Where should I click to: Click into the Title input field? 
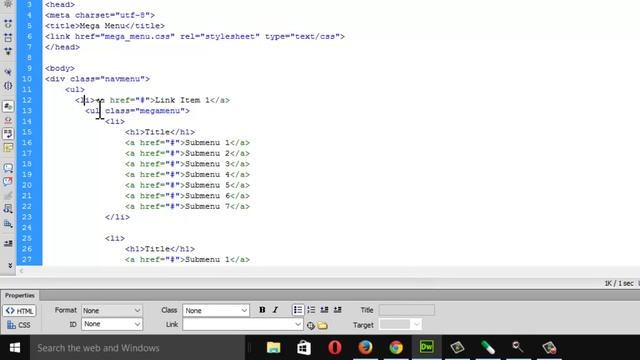click(x=407, y=310)
